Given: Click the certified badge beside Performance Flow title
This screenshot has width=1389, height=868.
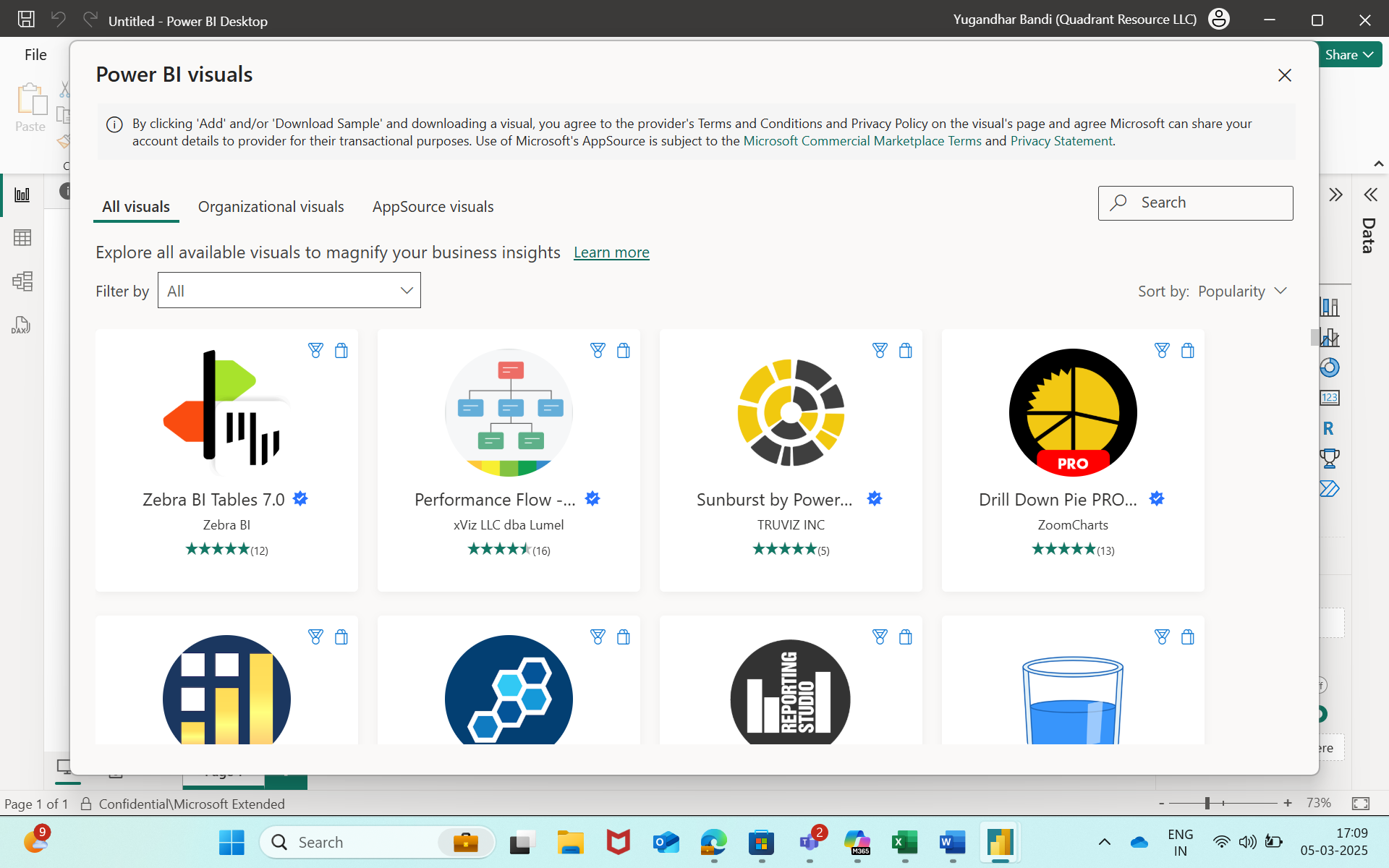Looking at the screenshot, I should tap(592, 498).
